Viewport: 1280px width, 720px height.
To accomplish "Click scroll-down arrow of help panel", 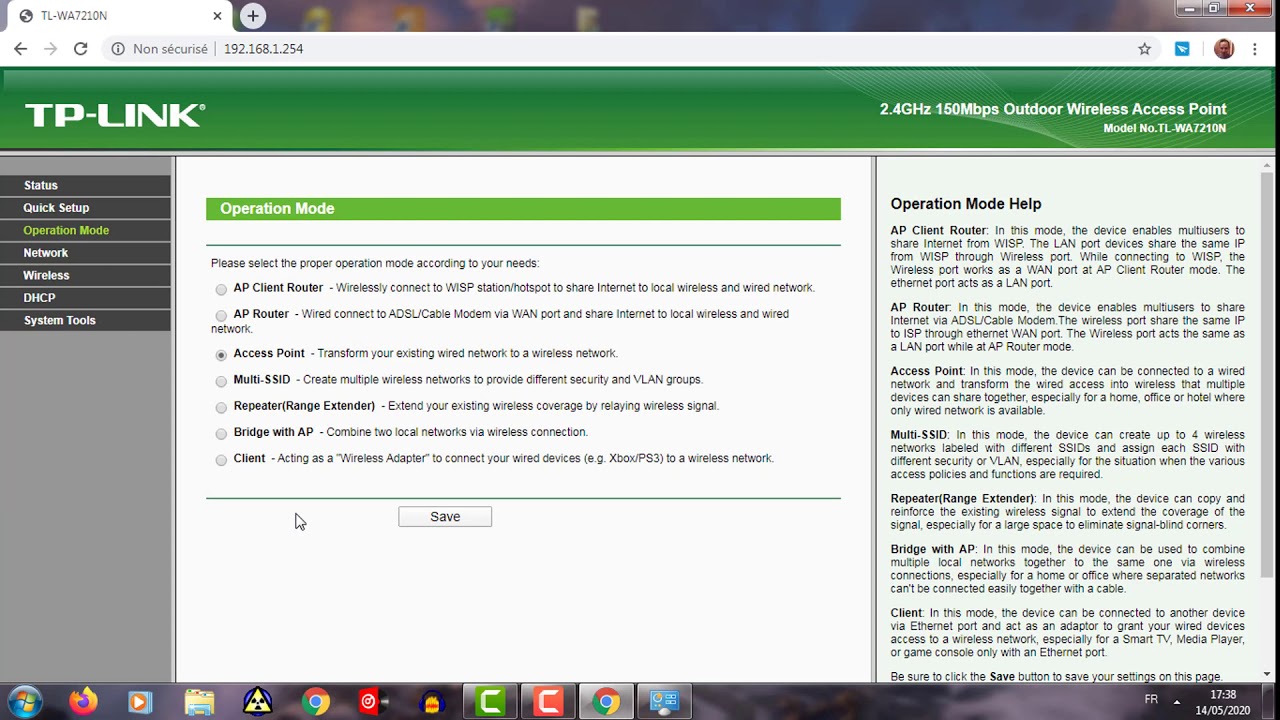I will coord(1268,675).
